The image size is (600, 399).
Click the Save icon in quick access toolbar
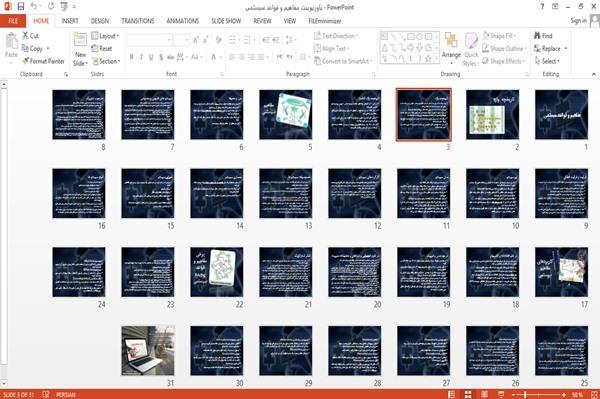[21, 7]
